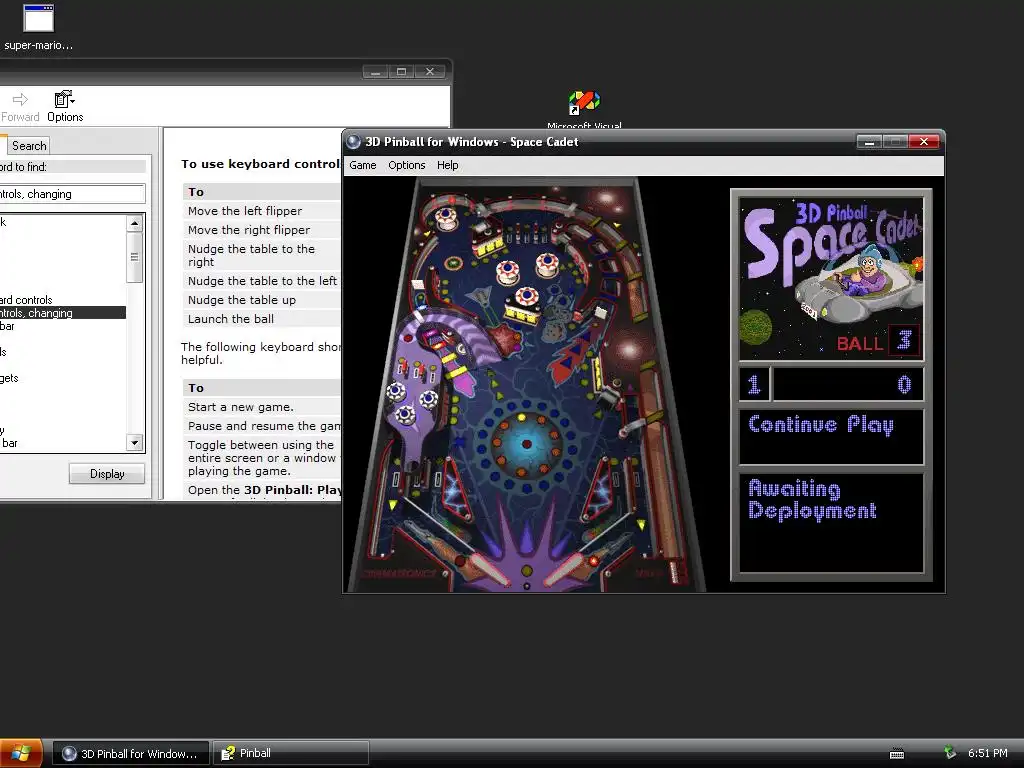This screenshot has width=1024, height=768.
Task: Close the Help window
Action: (x=430, y=71)
